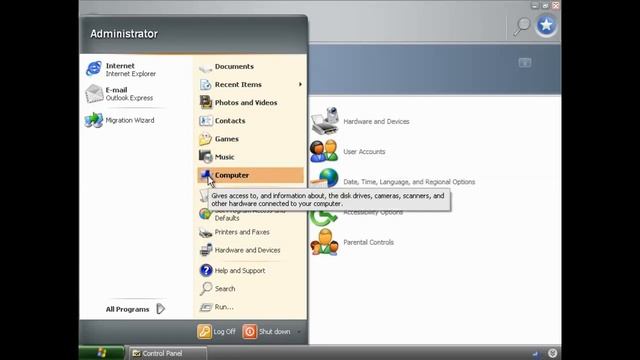Select Help and Support label
The height and width of the screenshot is (360, 640).
click(x=240, y=271)
